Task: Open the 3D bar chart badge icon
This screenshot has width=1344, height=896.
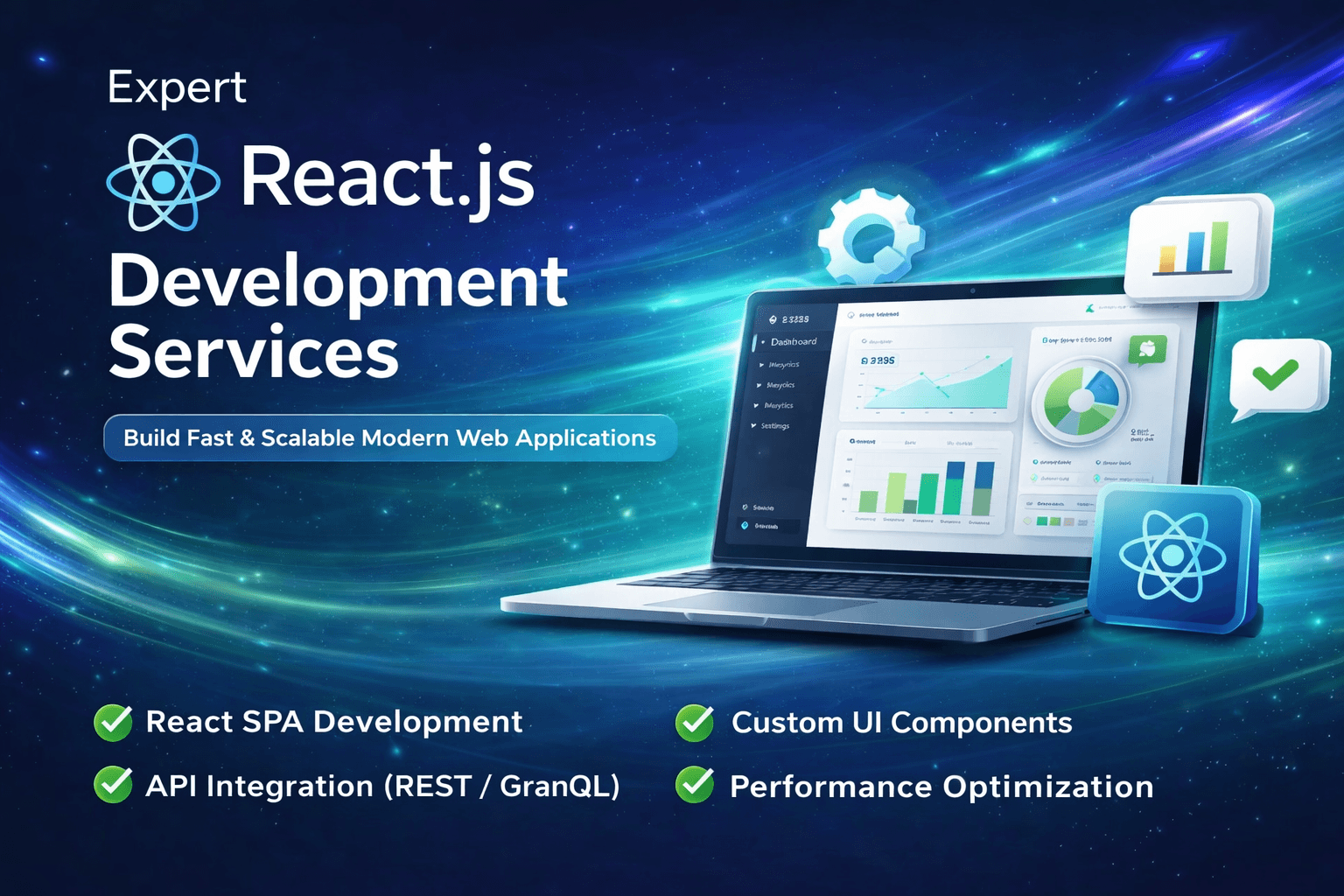Action: 1193,248
